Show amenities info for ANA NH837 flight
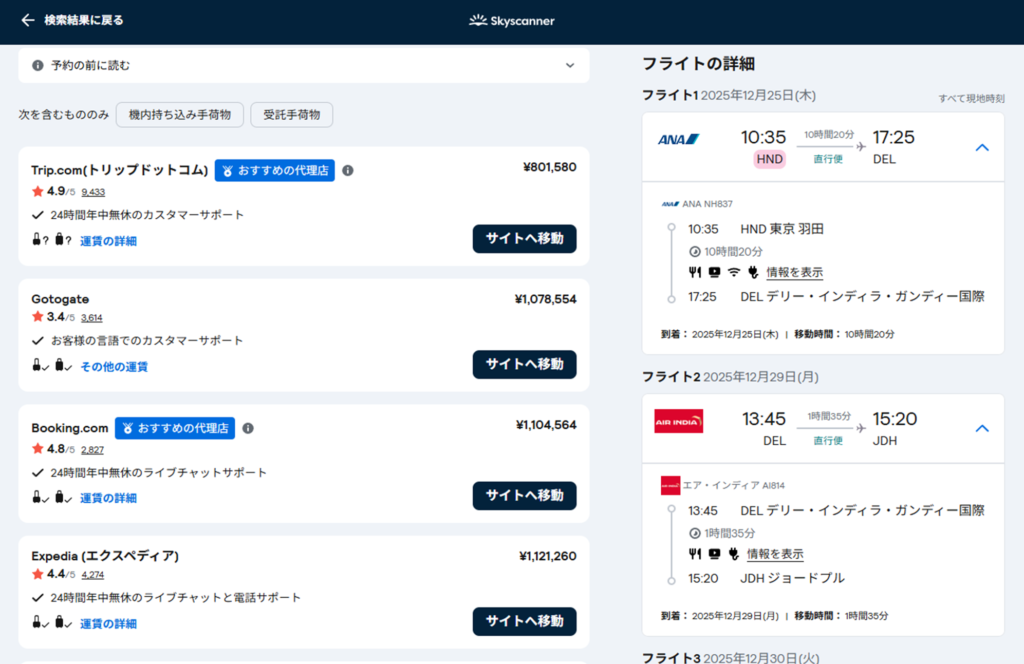 tap(794, 272)
